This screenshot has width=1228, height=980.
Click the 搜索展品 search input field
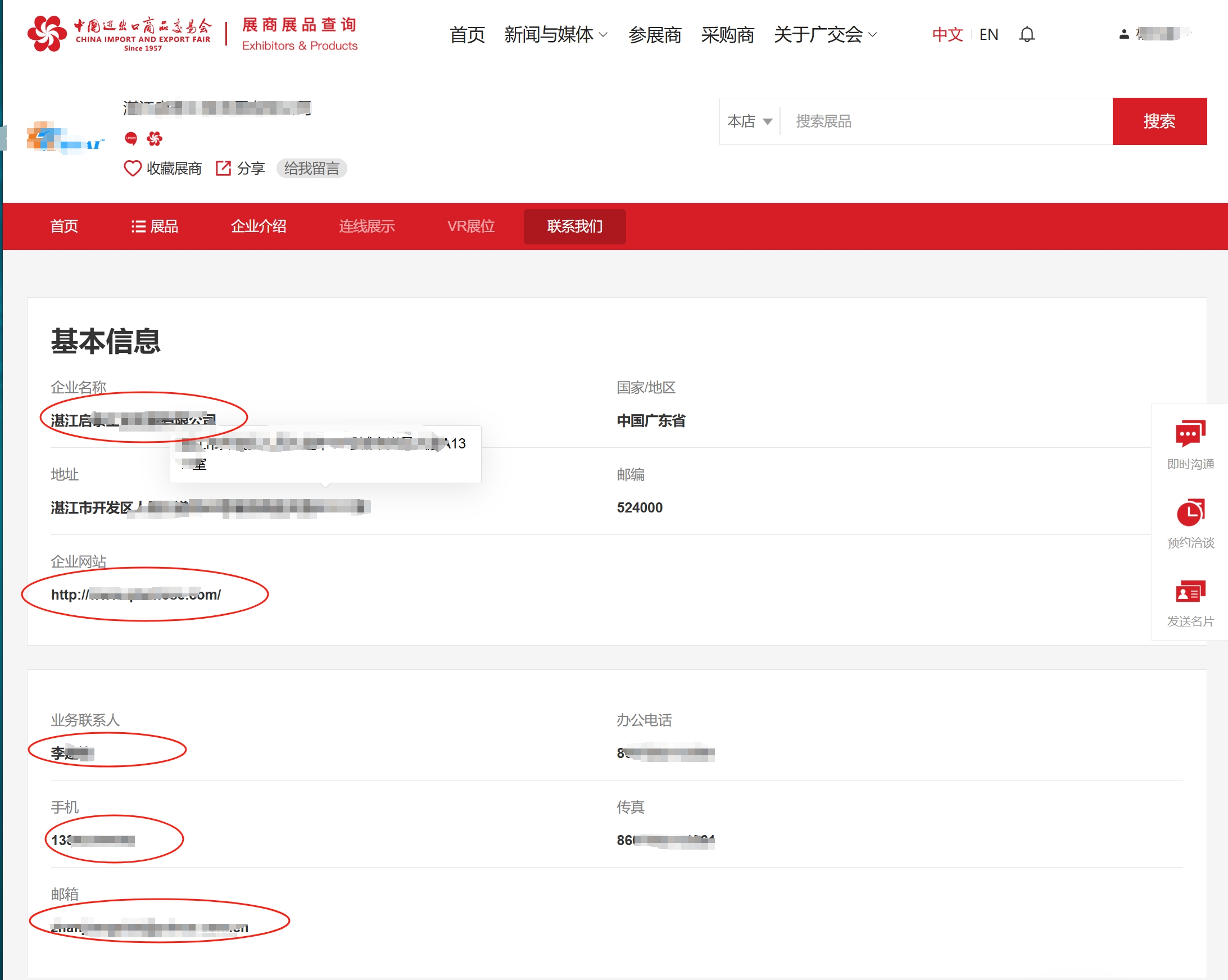click(945, 121)
